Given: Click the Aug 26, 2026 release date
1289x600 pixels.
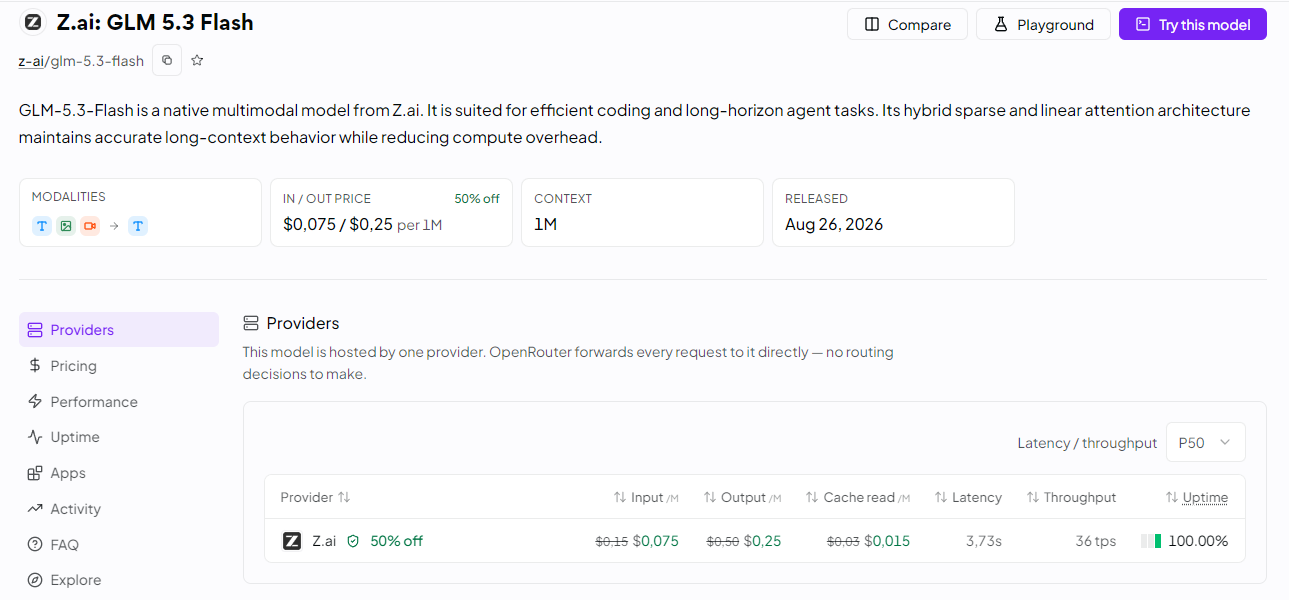Looking at the screenshot, I should (x=834, y=224).
